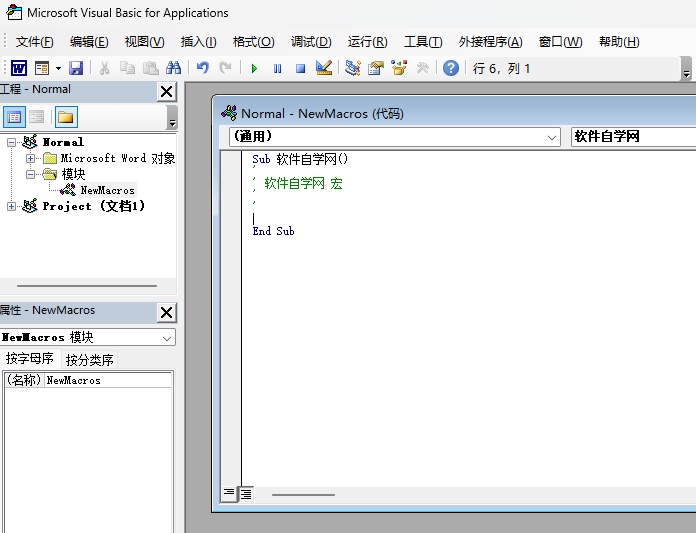Open the Project Explorer toolbar icon

353,68
